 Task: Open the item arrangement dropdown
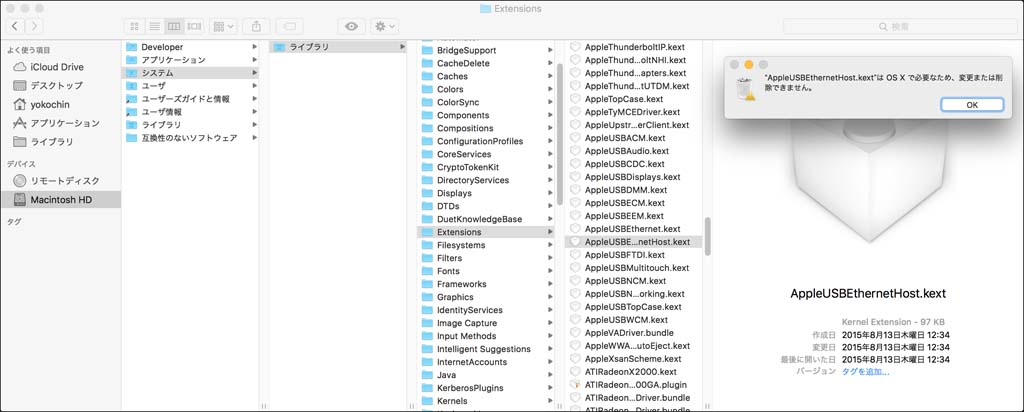click(224, 26)
